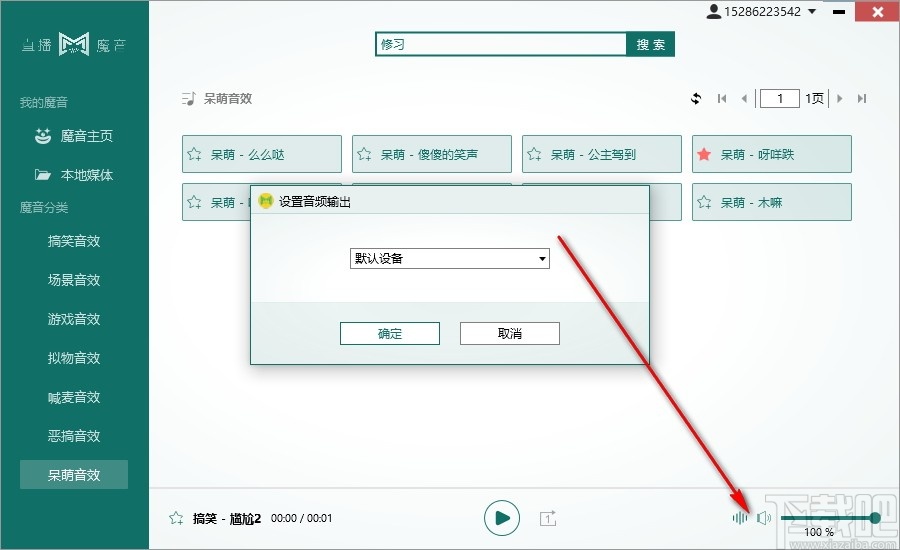The width and height of the screenshot is (900, 550).
Task: Click the refresh icon near pagination
Action: click(x=696, y=98)
